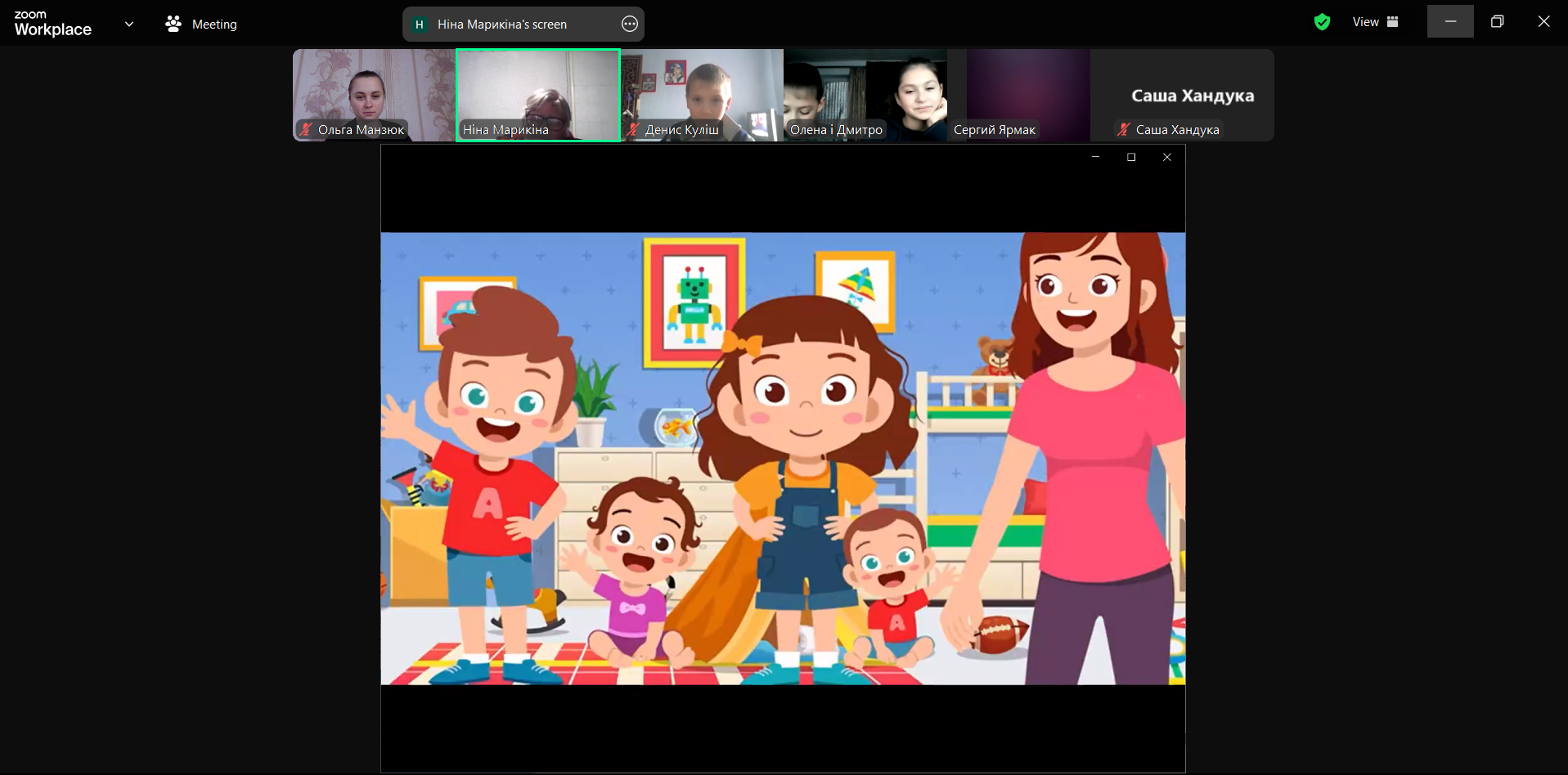
Task: Select Ніна Марикіна's video thumbnail
Action: (x=538, y=95)
